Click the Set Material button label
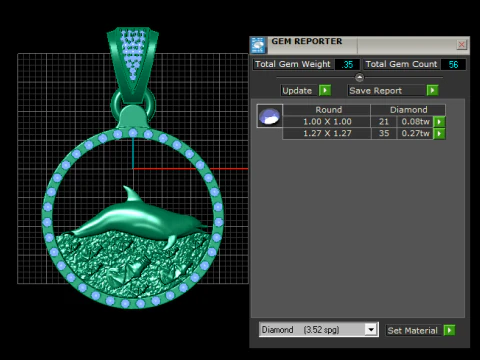This screenshot has width=480, height=360. tap(412, 330)
